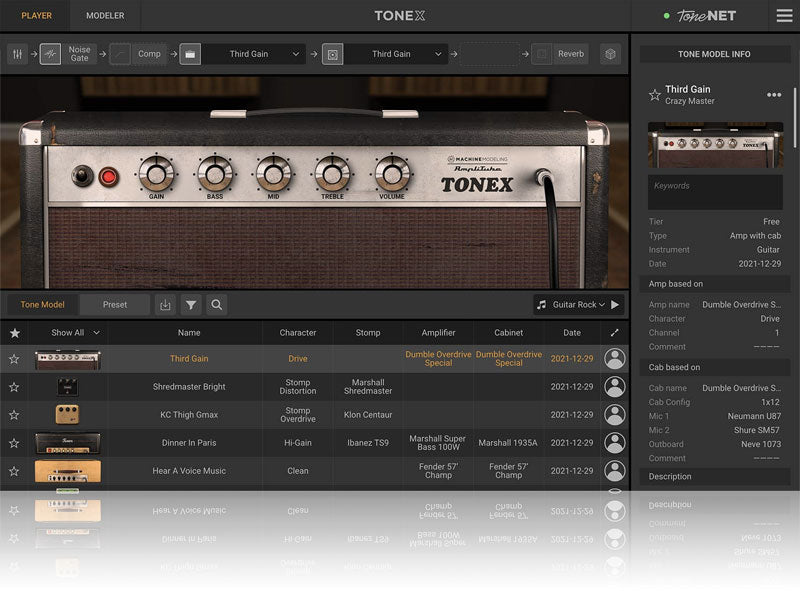
Task: Favorite the Dinner In Paris row star
Action: 14,443
